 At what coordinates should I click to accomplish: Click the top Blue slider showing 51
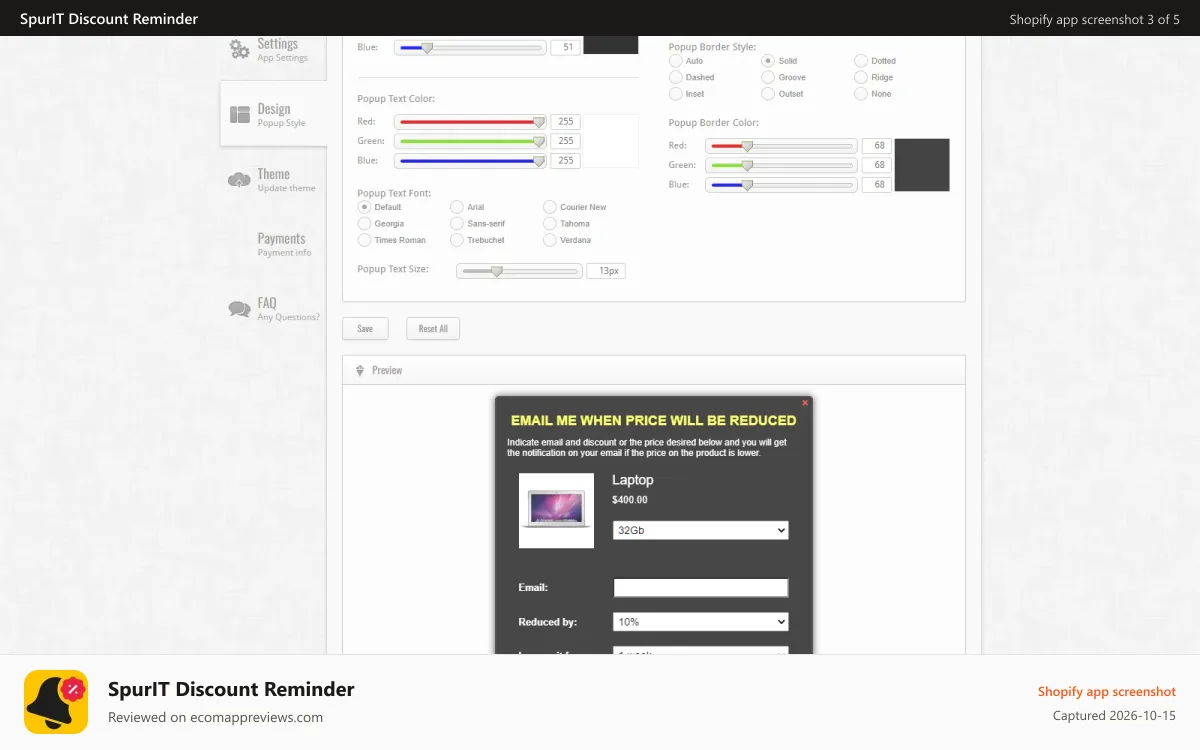pos(470,47)
